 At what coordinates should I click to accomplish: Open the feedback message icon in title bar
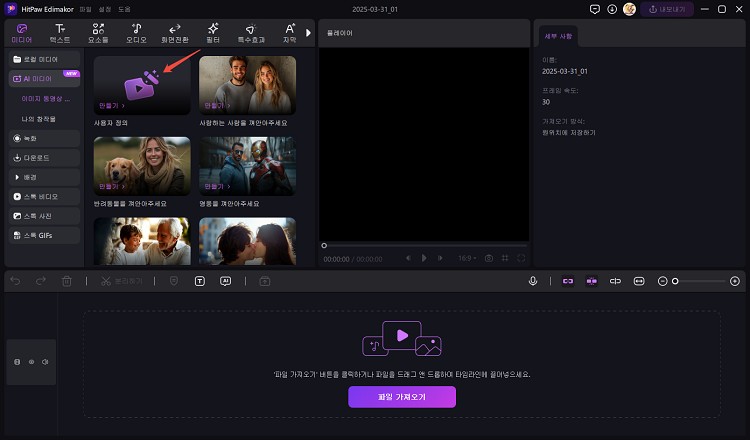point(595,9)
